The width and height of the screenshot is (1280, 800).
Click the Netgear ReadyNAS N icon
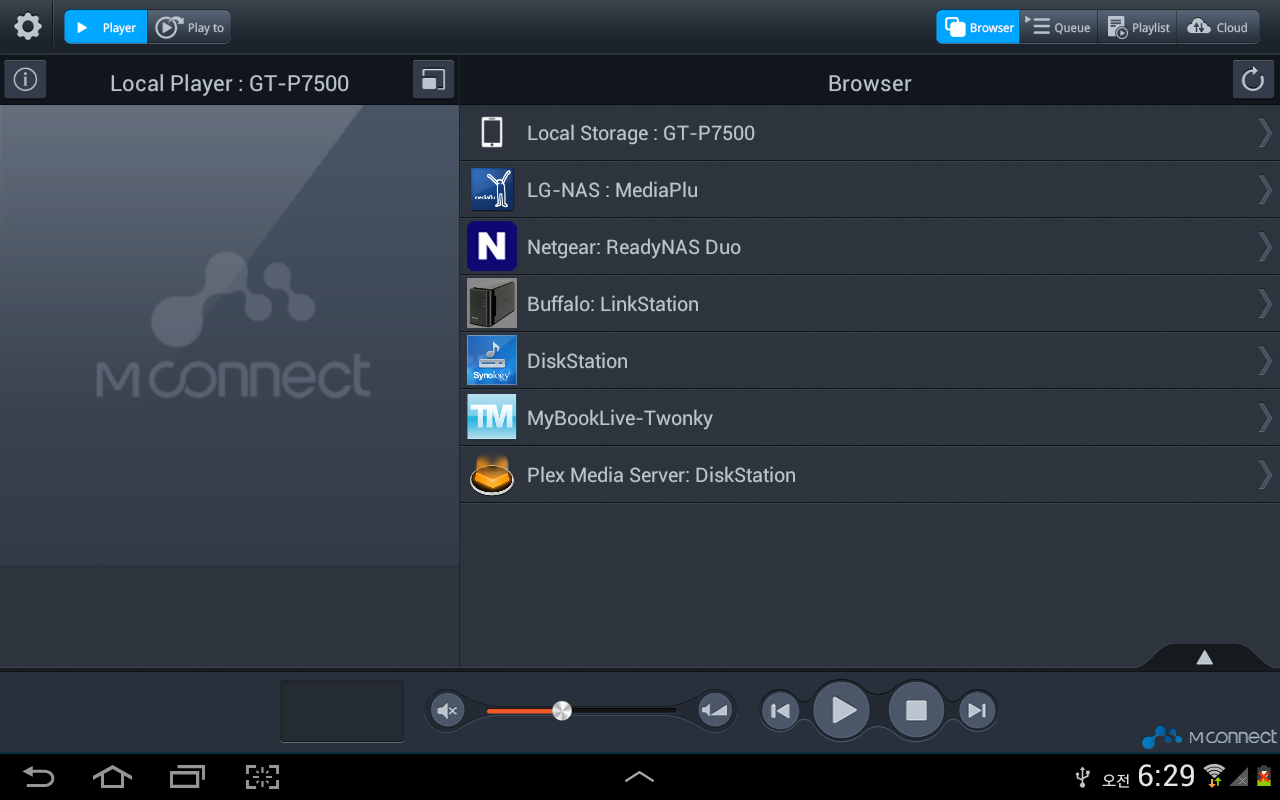[x=492, y=246]
